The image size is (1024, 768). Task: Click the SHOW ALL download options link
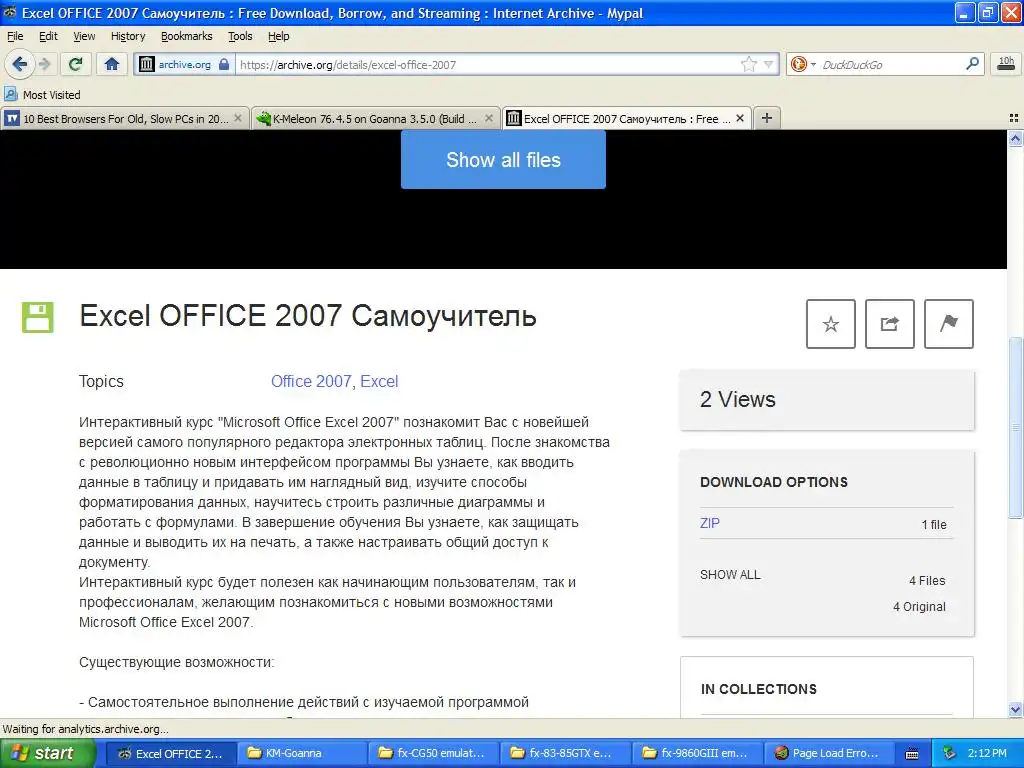click(730, 575)
